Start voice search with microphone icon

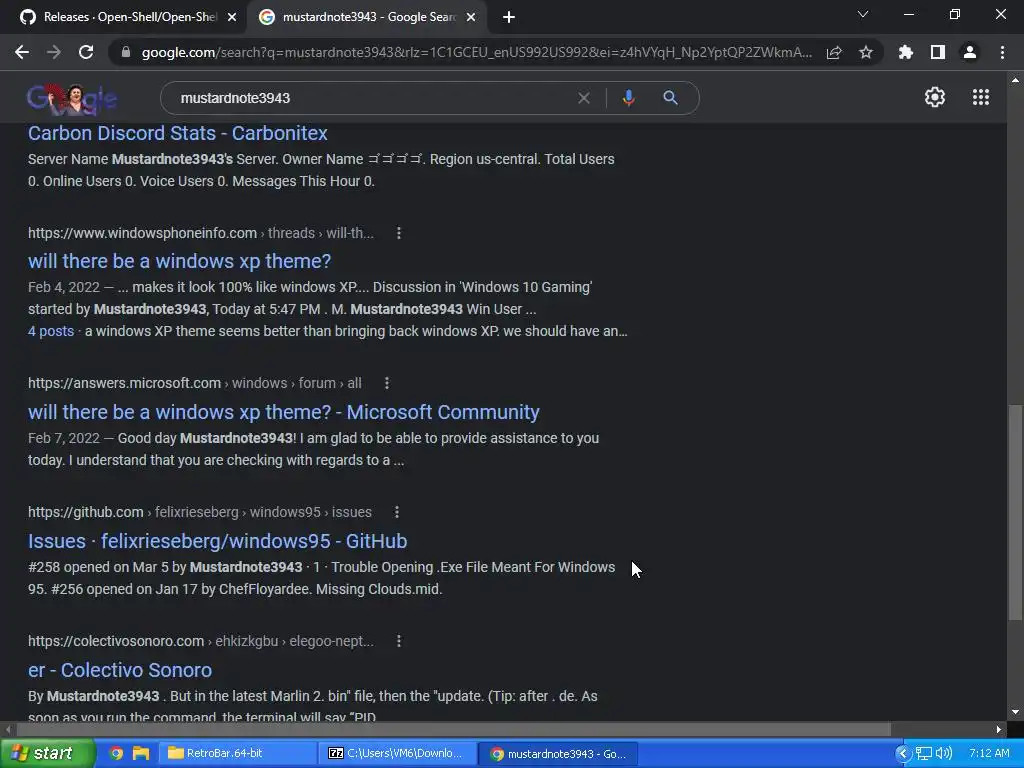point(628,98)
